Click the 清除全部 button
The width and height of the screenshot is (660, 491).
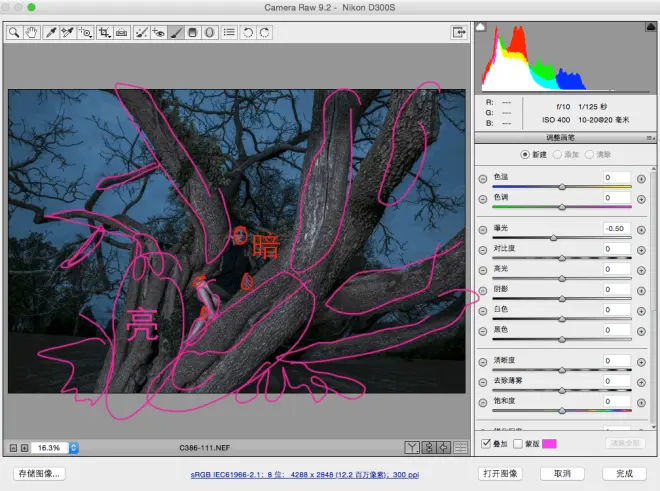point(625,443)
